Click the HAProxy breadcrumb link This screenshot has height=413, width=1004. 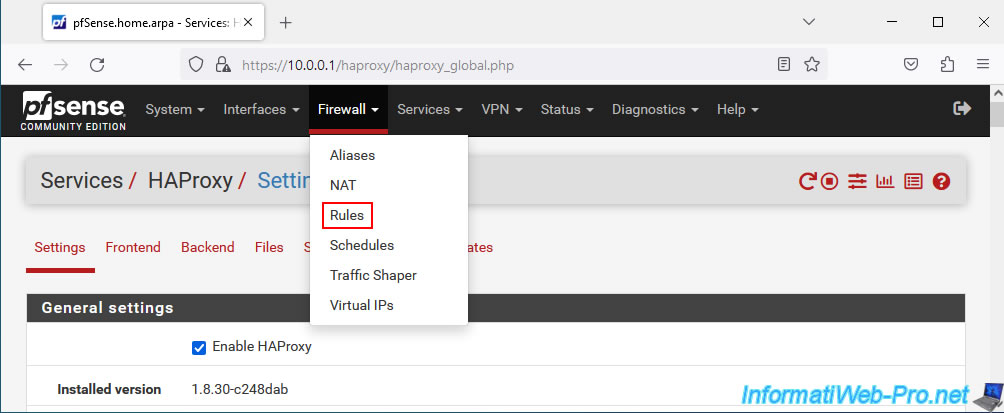pyautogui.click(x=190, y=181)
